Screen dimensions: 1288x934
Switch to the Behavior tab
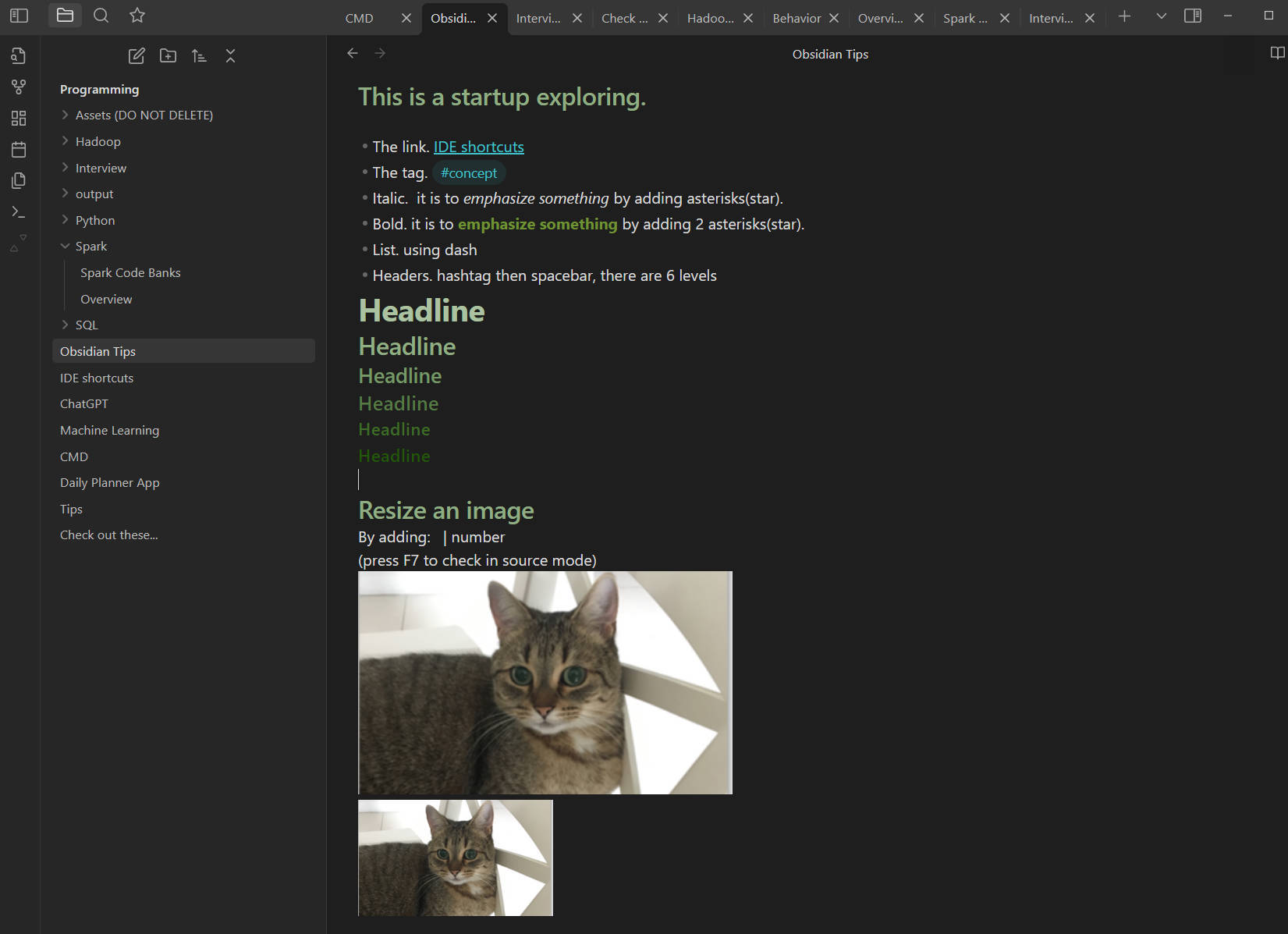click(x=796, y=18)
